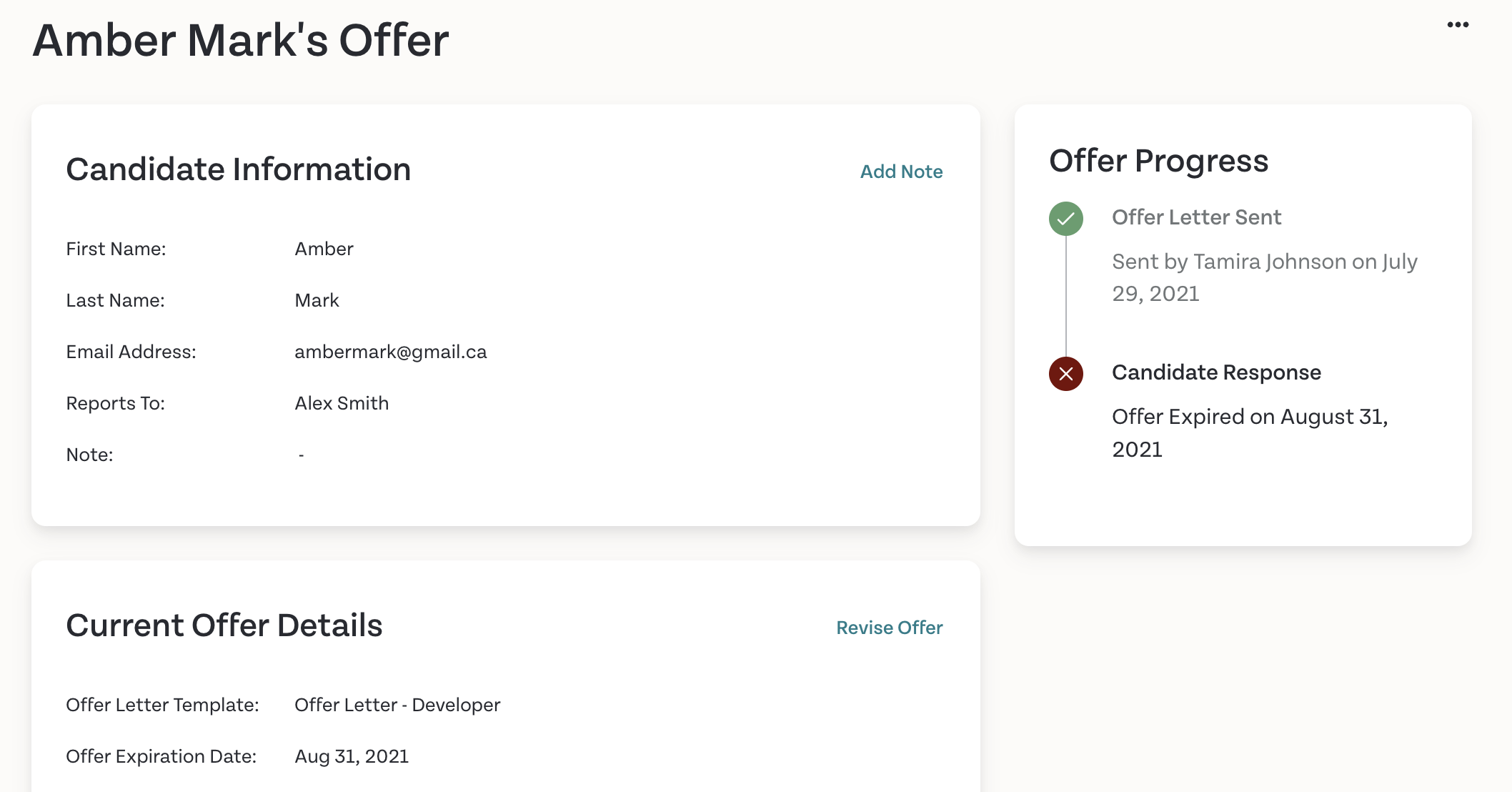Screen dimensions: 1512x792
Task: Click the Amber Mark's Offer page title
Action: [241, 40]
